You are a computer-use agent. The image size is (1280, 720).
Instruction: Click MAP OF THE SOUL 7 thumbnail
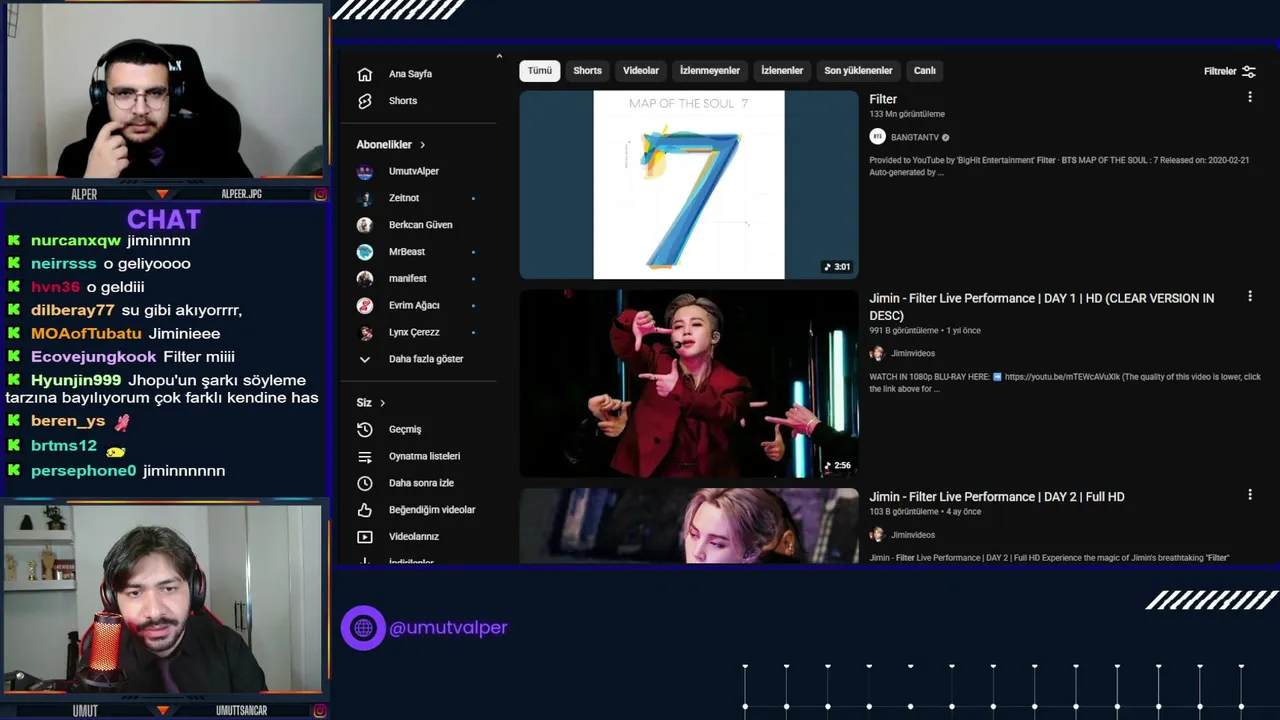click(689, 185)
